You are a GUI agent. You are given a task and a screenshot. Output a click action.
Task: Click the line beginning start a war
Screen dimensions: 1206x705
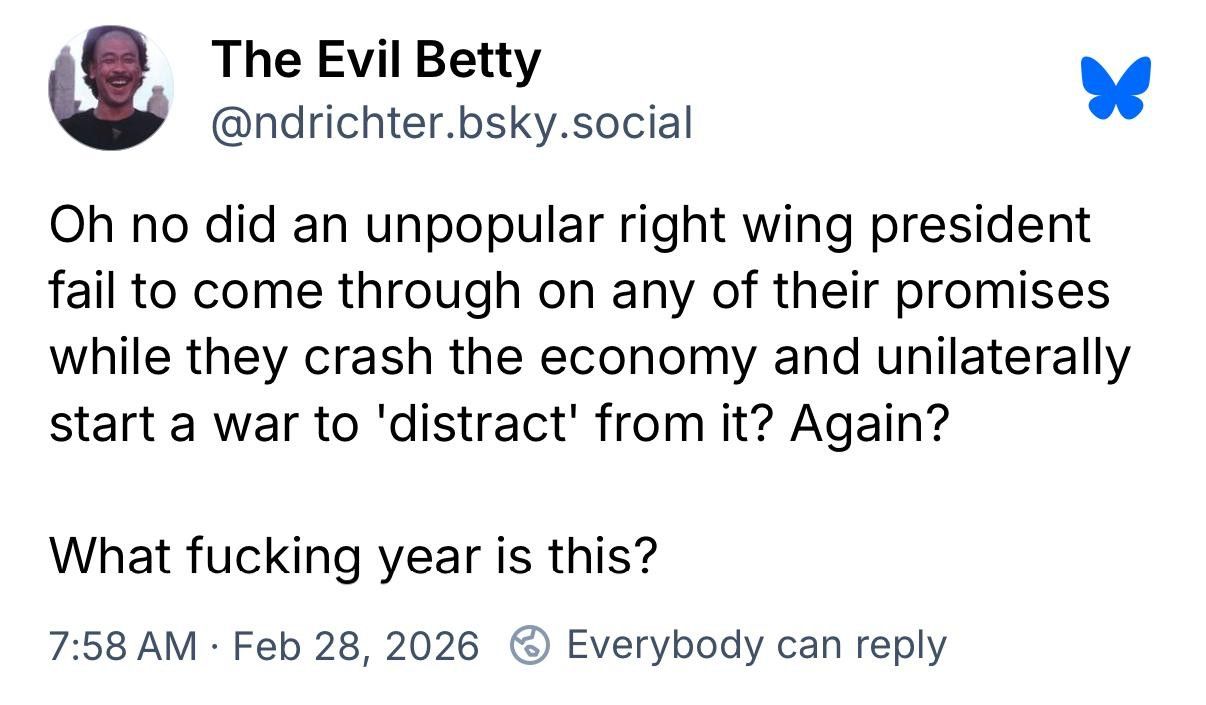[x=498, y=426]
